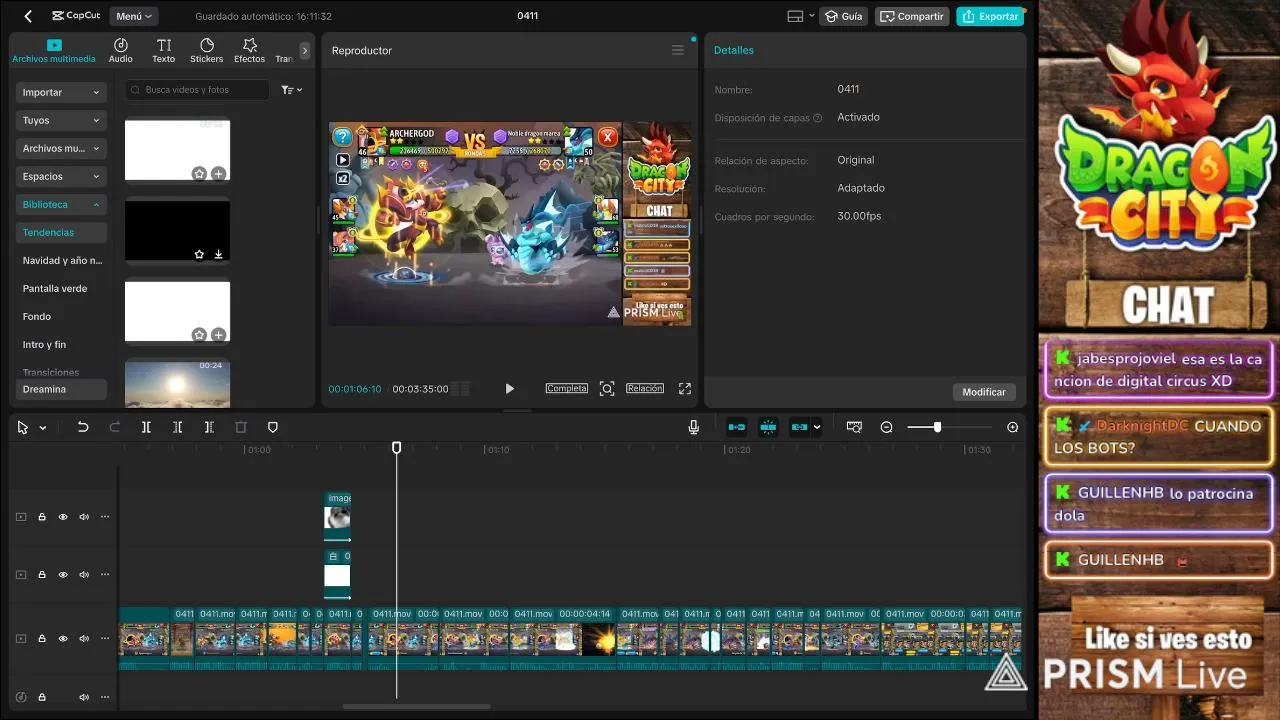Viewport: 1280px width, 720px height.
Task: Start a voiceover recording with the microphone
Action: coord(693,427)
